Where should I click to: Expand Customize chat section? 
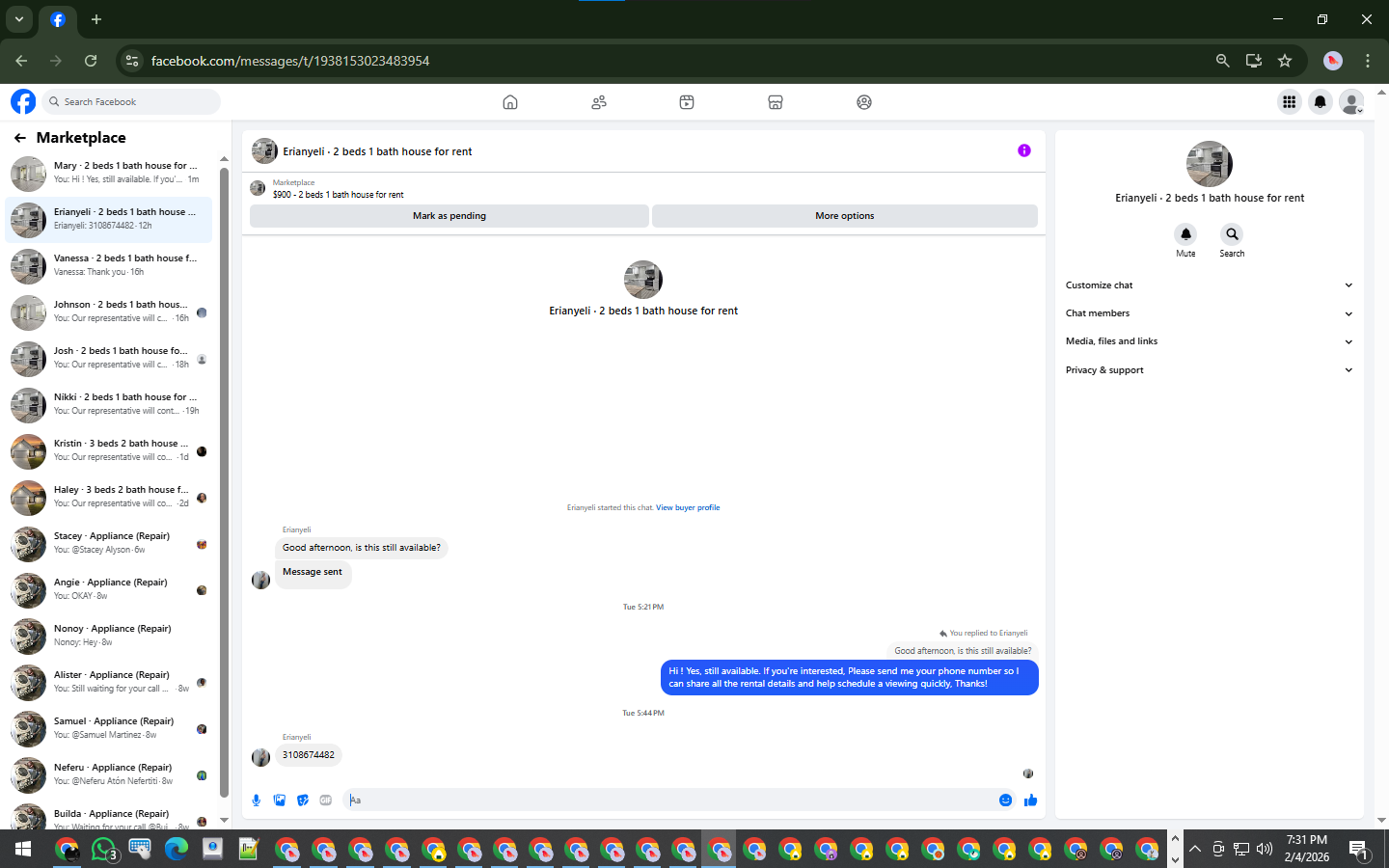click(x=1209, y=285)
